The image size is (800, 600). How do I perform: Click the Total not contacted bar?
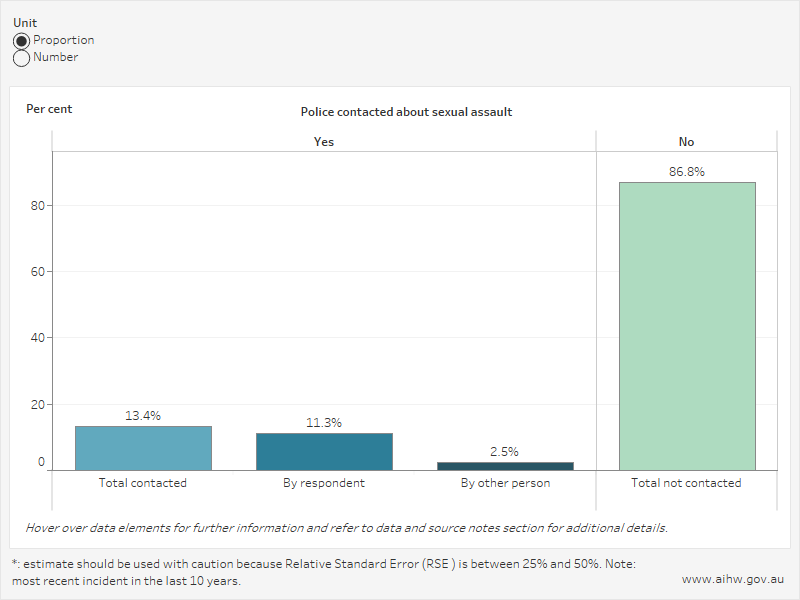(686, 326)
